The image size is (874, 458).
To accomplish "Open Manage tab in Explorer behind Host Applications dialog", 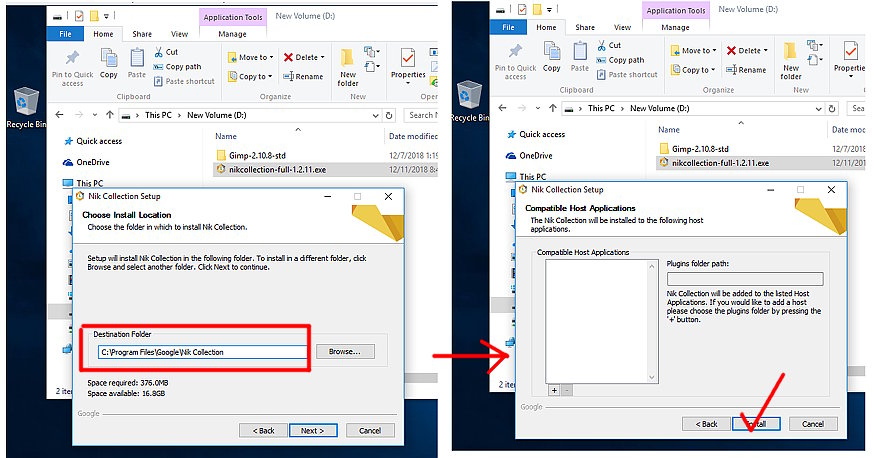I will 676,27.
